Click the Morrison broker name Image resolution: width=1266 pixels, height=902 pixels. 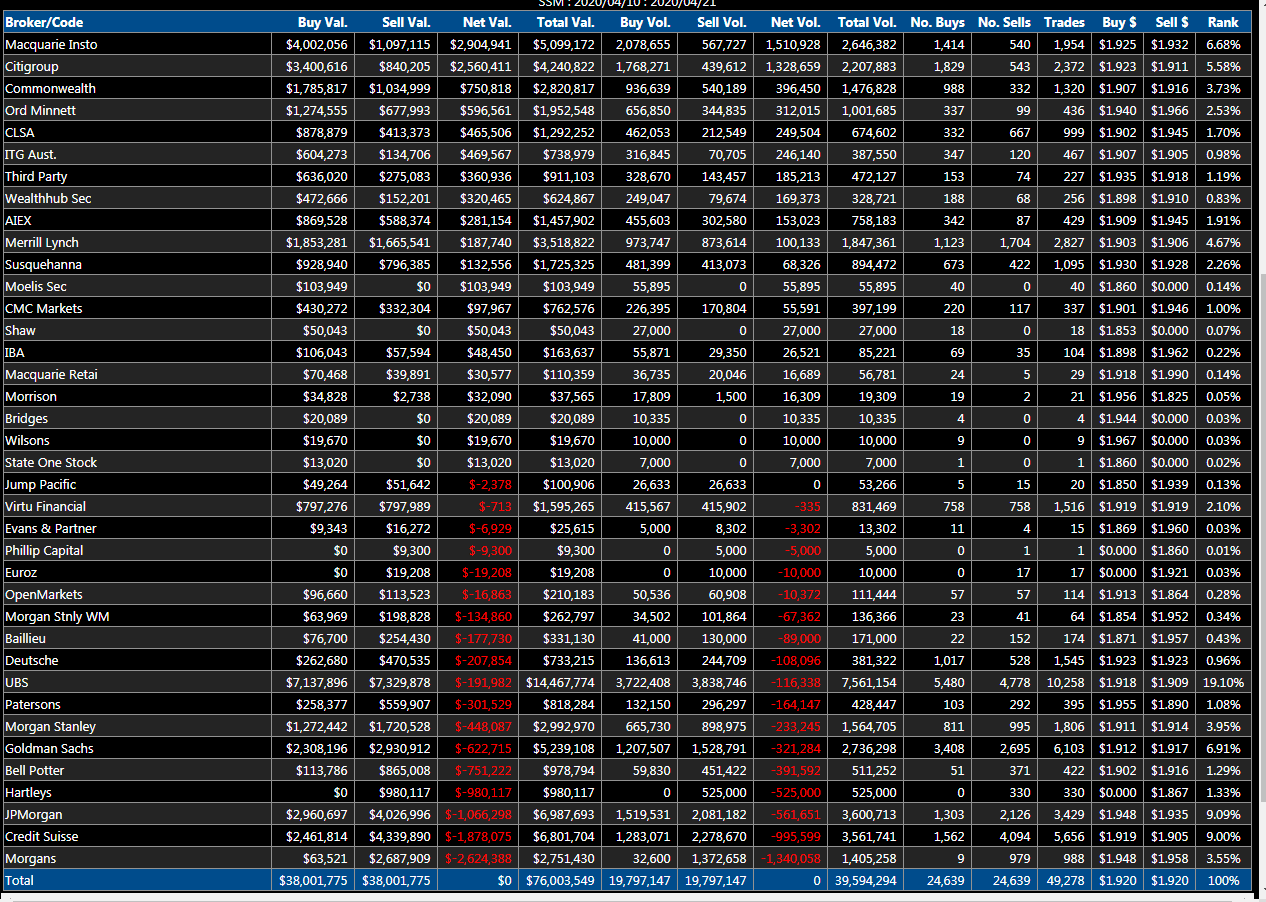point(31,396)
